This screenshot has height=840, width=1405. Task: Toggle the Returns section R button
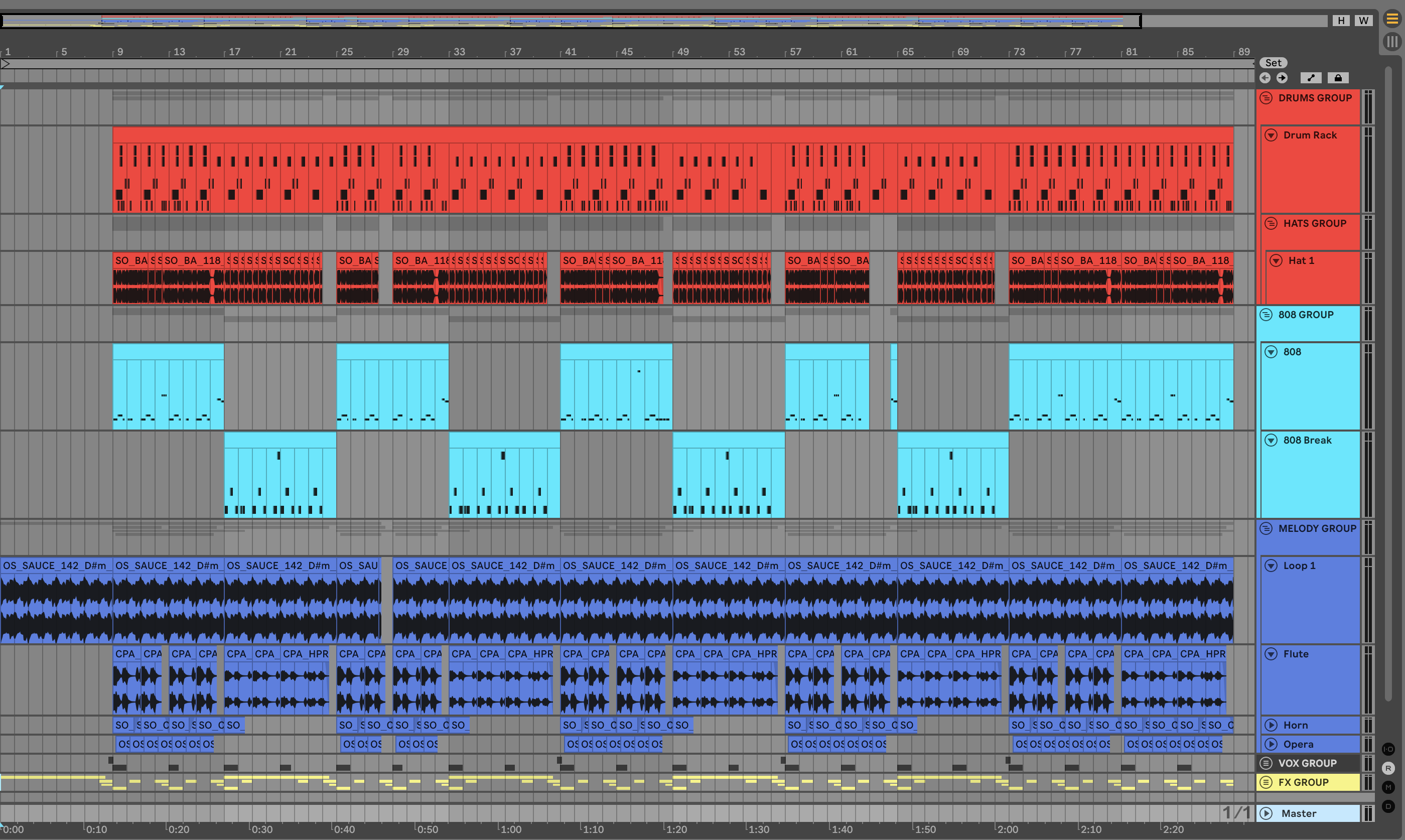[x=1388, y=768]
